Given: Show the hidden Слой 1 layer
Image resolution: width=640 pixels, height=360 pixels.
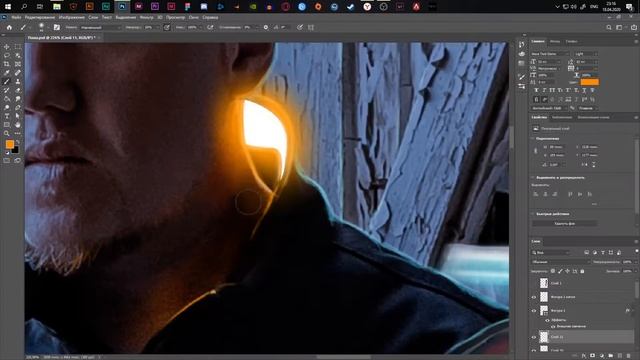Looking at the screenshot, I should click(534, 283).
